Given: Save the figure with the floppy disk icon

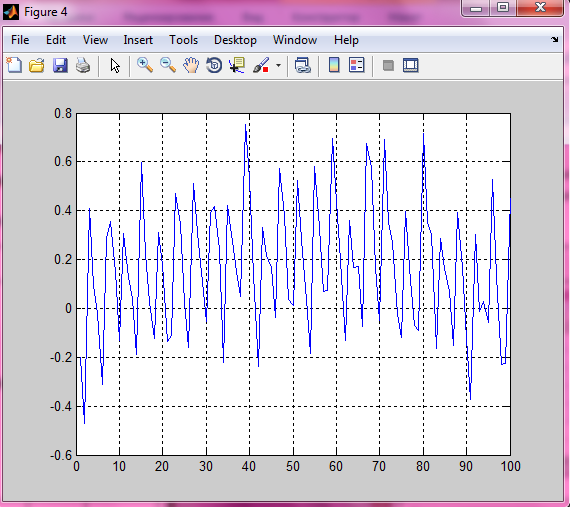Looking at the screenshot, I should tap(60, 66).
